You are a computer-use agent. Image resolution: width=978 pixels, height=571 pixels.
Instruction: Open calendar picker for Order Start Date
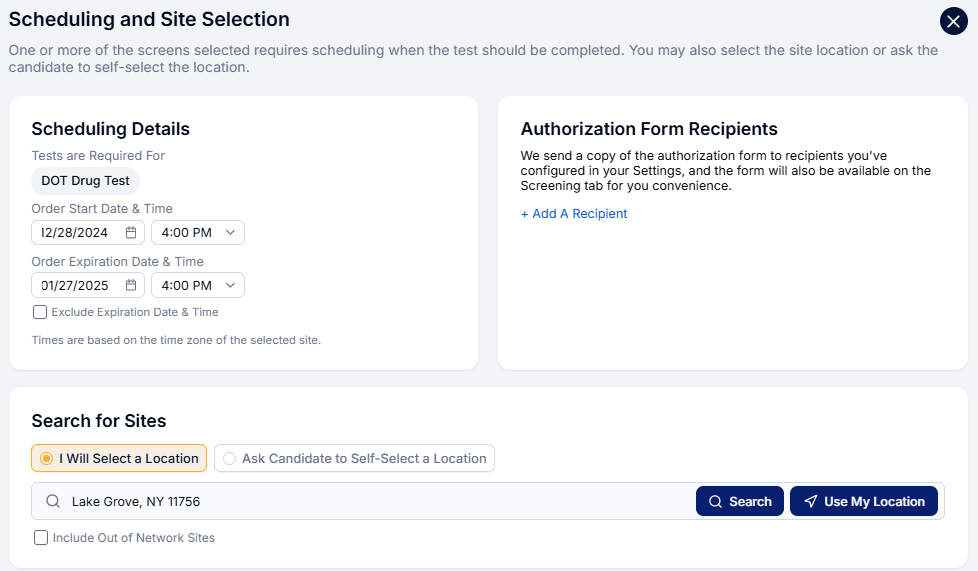pos(131,233)
